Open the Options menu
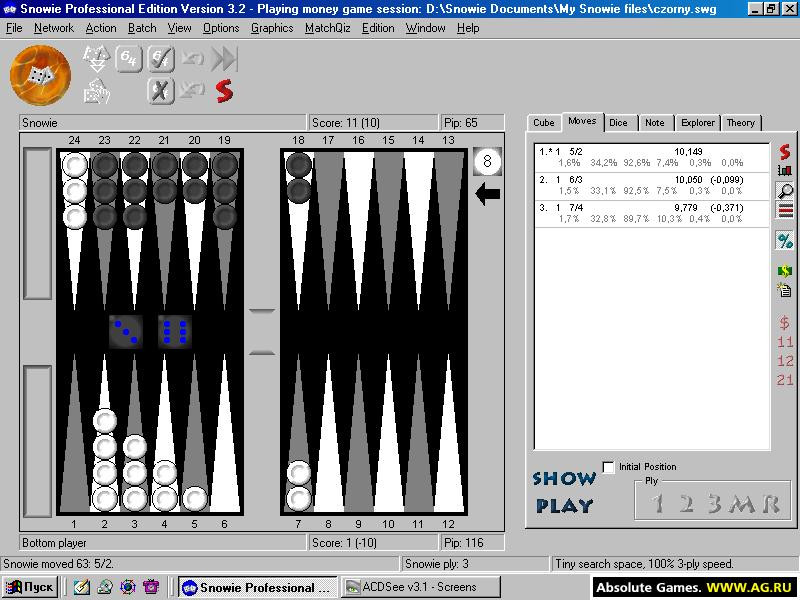The image size is (800, 600). point(221,28)
